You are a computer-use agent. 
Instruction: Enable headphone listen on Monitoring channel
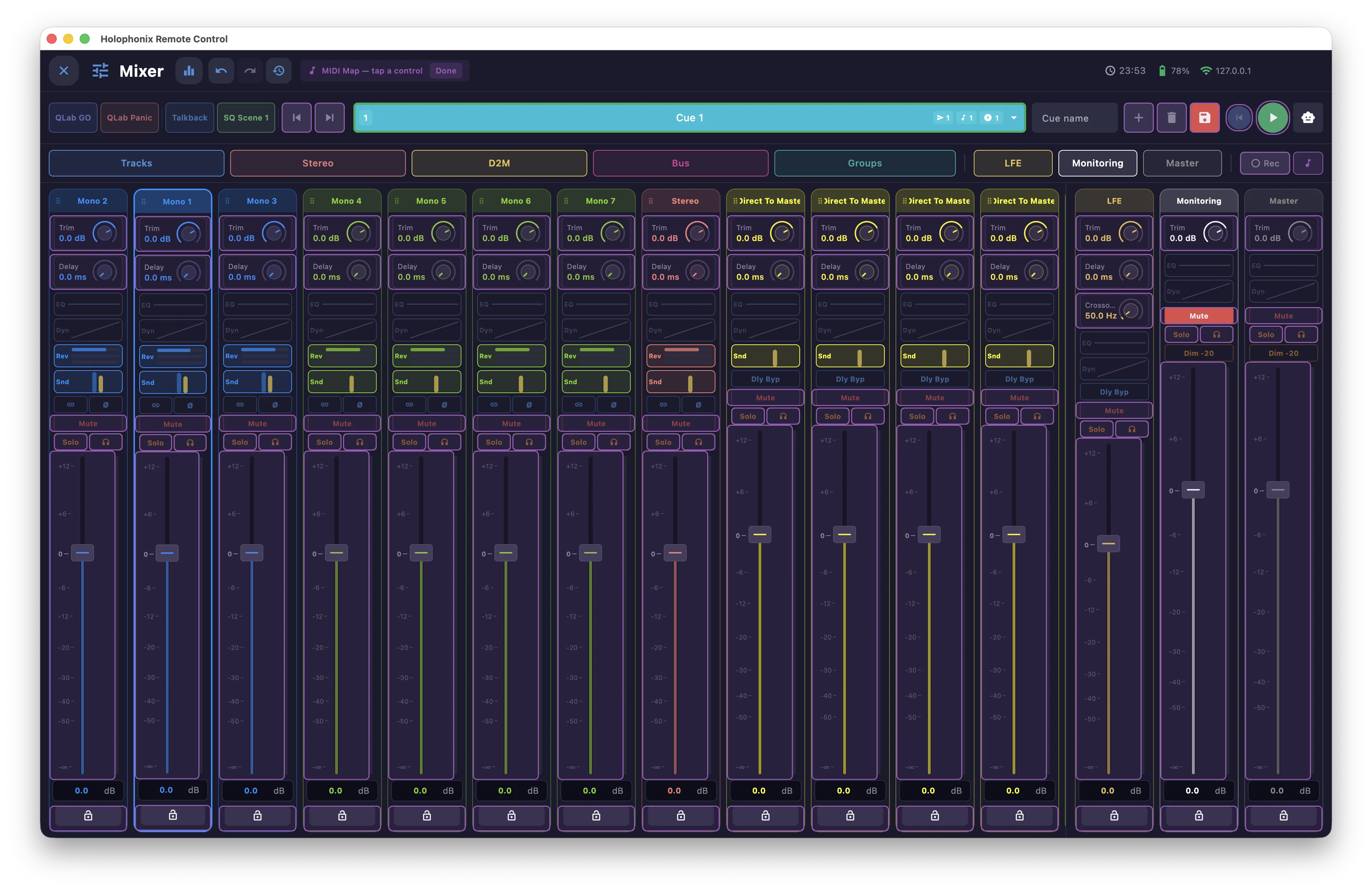1216,334
